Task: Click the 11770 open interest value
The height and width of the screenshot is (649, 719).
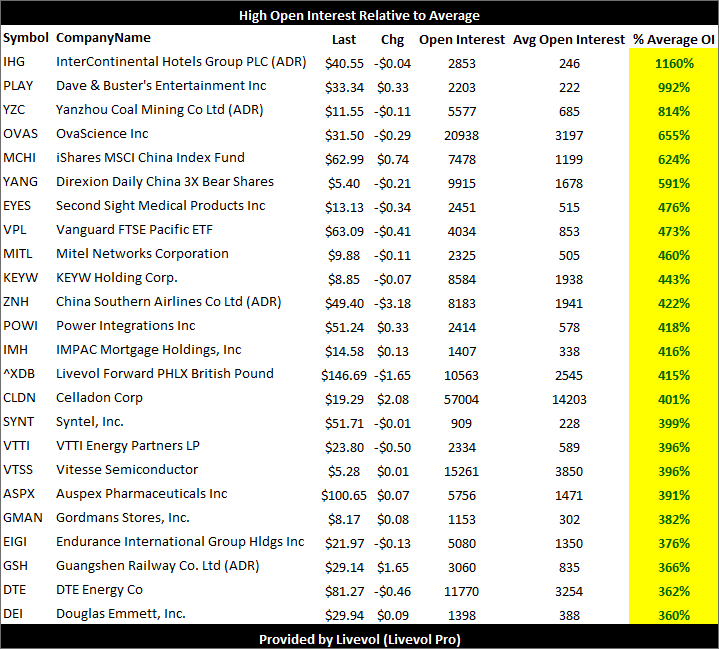Action: [461, 591]
